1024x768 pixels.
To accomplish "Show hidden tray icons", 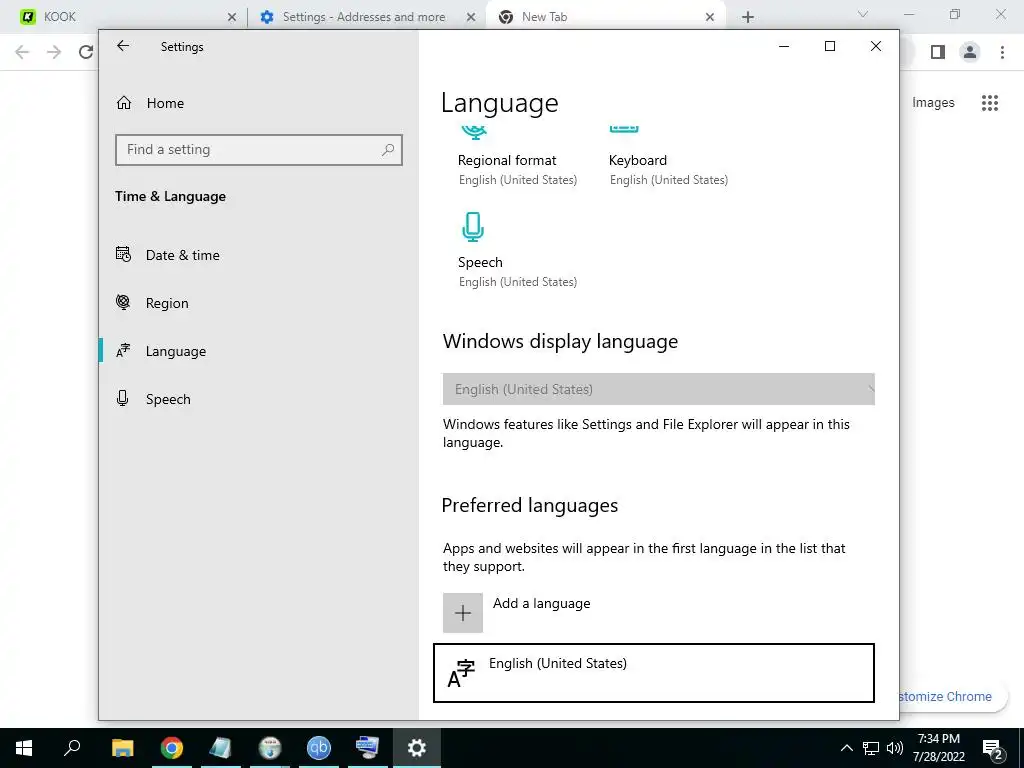I will coord(846,748).
